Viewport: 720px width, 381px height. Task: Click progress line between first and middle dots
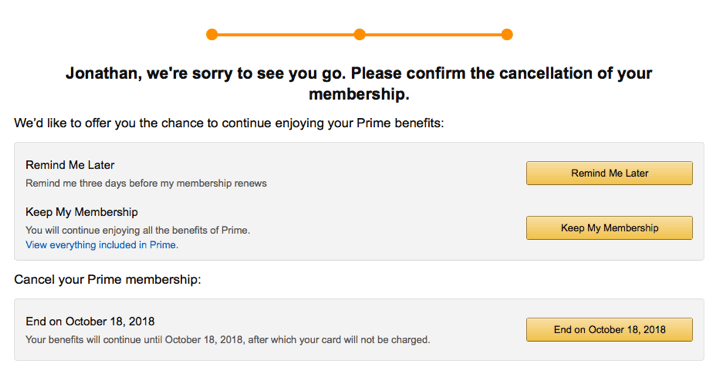pos(286,34)
